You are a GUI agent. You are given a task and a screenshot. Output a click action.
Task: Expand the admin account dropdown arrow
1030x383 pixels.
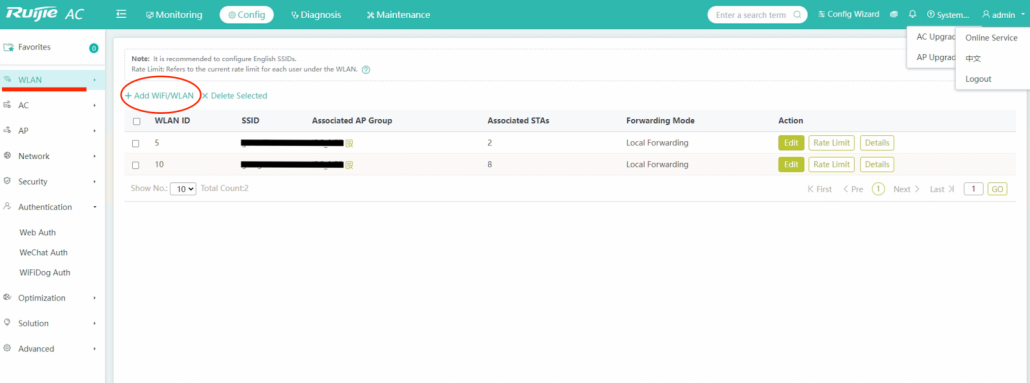(x=1023, y=14)
